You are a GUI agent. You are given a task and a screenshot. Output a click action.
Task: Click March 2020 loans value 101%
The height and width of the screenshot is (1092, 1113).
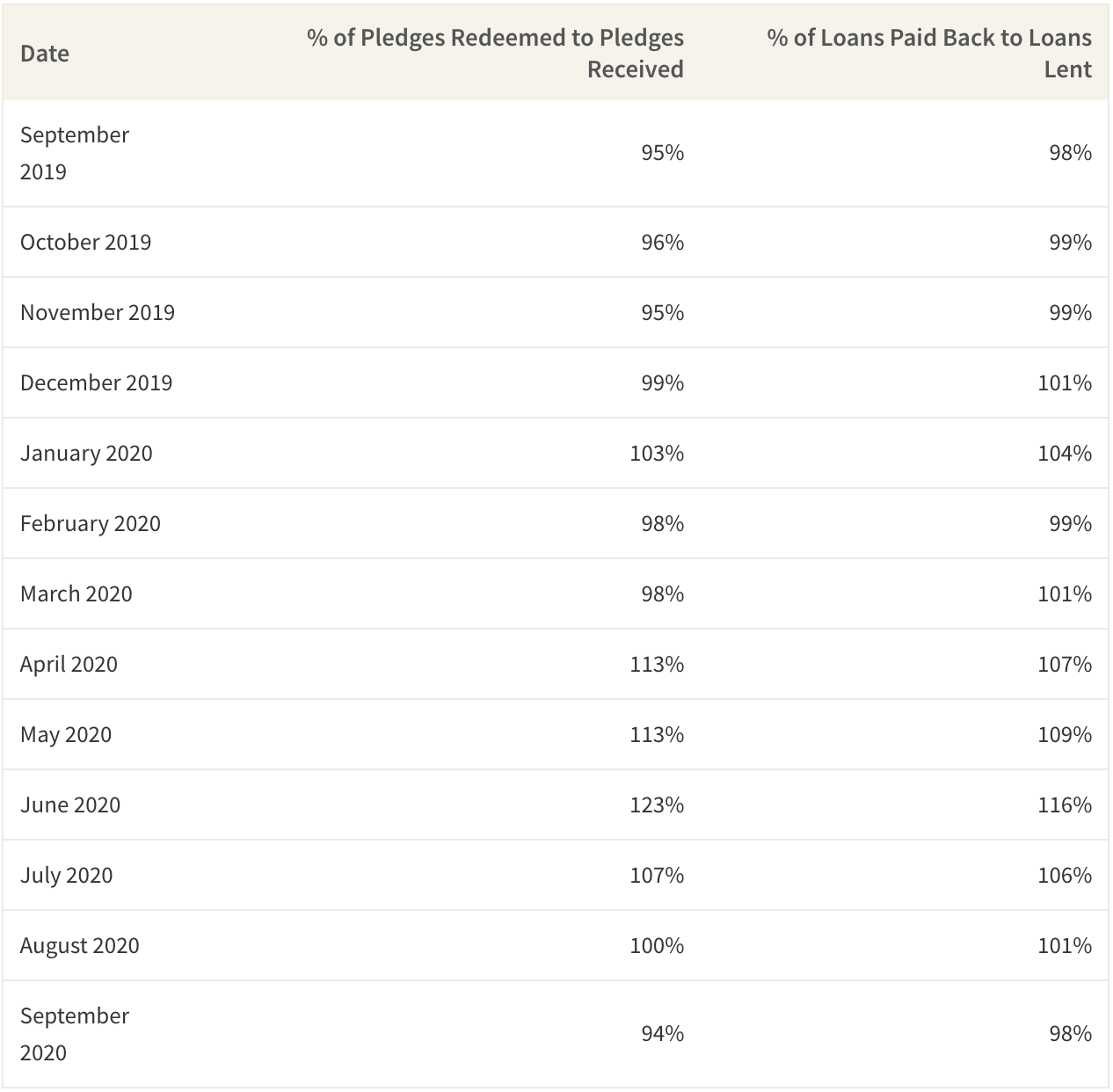pyautogui.click(x=1064, y=593)
